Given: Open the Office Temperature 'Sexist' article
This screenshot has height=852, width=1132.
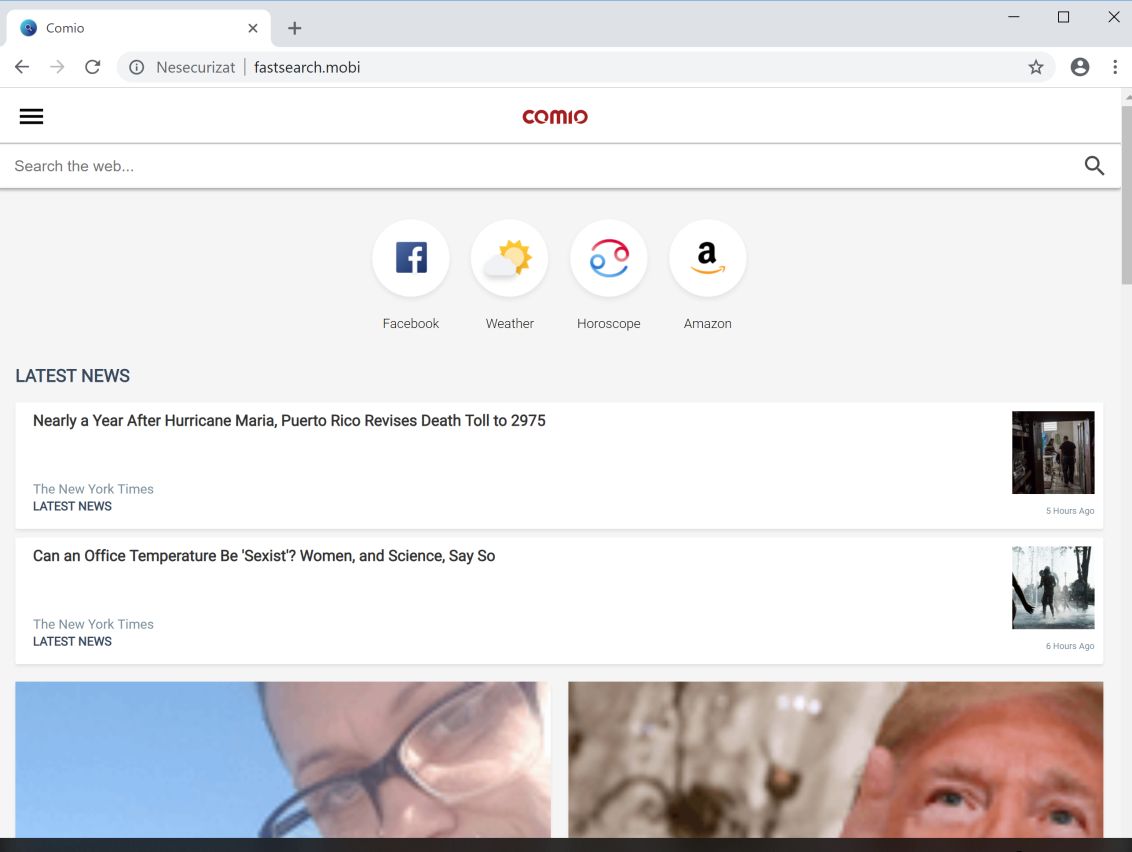Looking at the screenshot, I should 264,555.
